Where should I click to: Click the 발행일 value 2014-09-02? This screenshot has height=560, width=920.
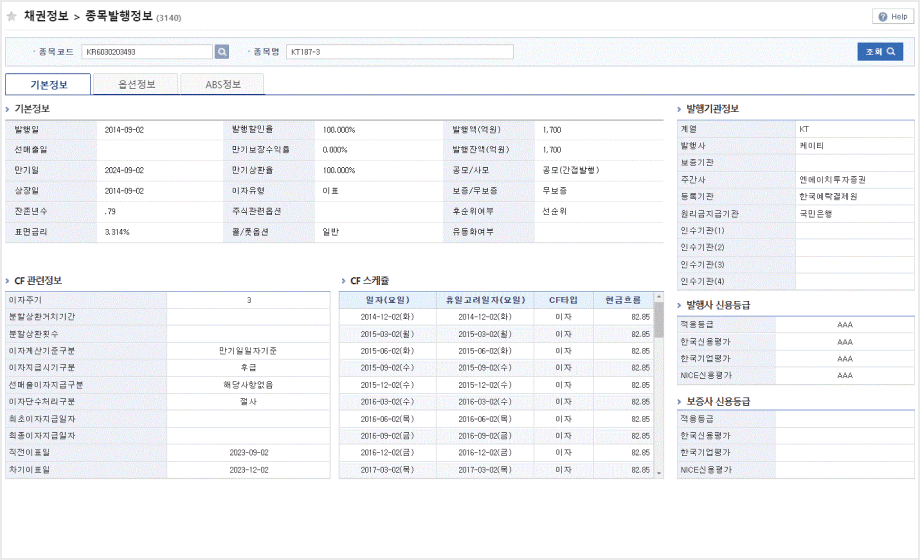(x=124, y=130)
